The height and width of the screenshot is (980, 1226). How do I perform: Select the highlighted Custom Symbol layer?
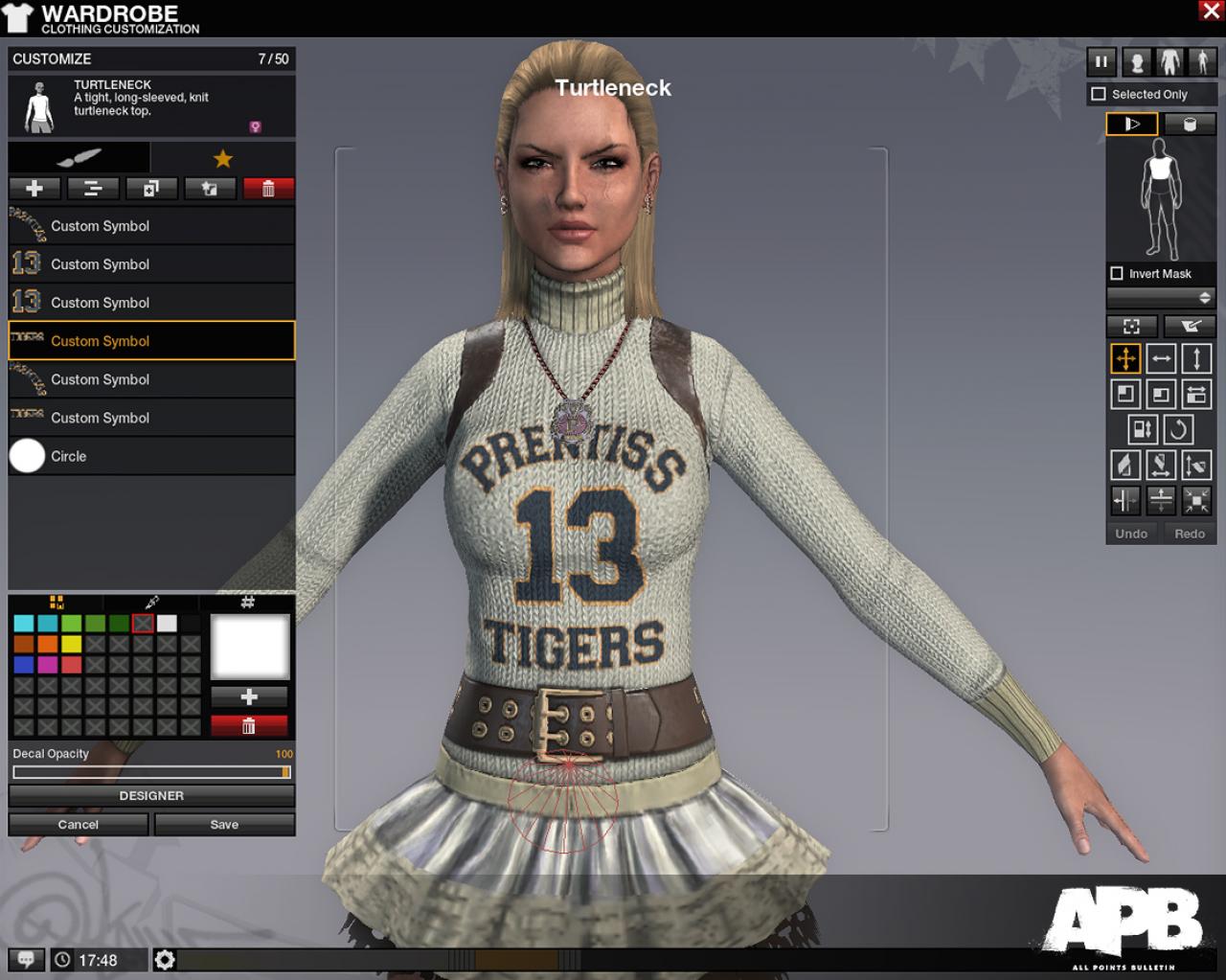tap(151, 341)
